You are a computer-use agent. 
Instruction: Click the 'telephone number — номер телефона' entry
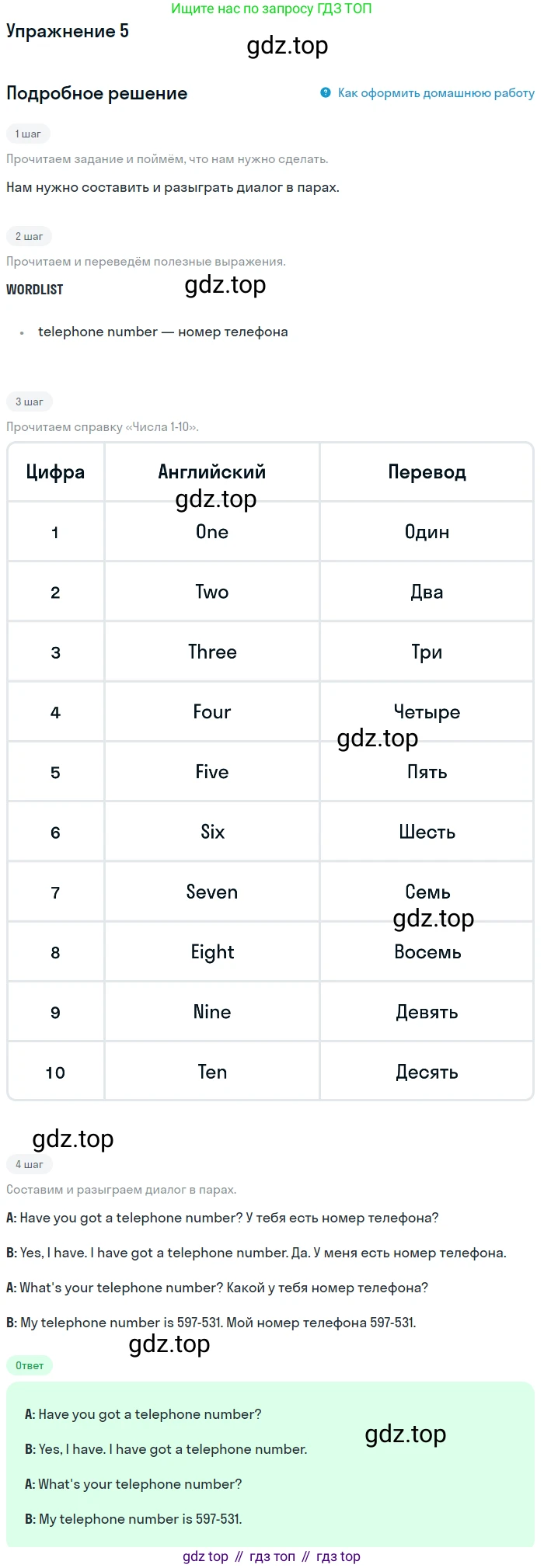(x=163, y=332)
